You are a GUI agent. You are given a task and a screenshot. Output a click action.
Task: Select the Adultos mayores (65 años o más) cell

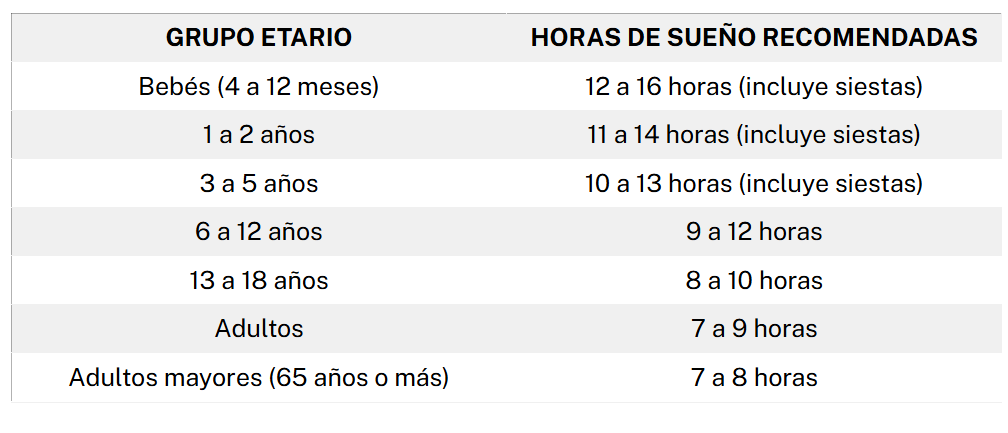(258, 377)
